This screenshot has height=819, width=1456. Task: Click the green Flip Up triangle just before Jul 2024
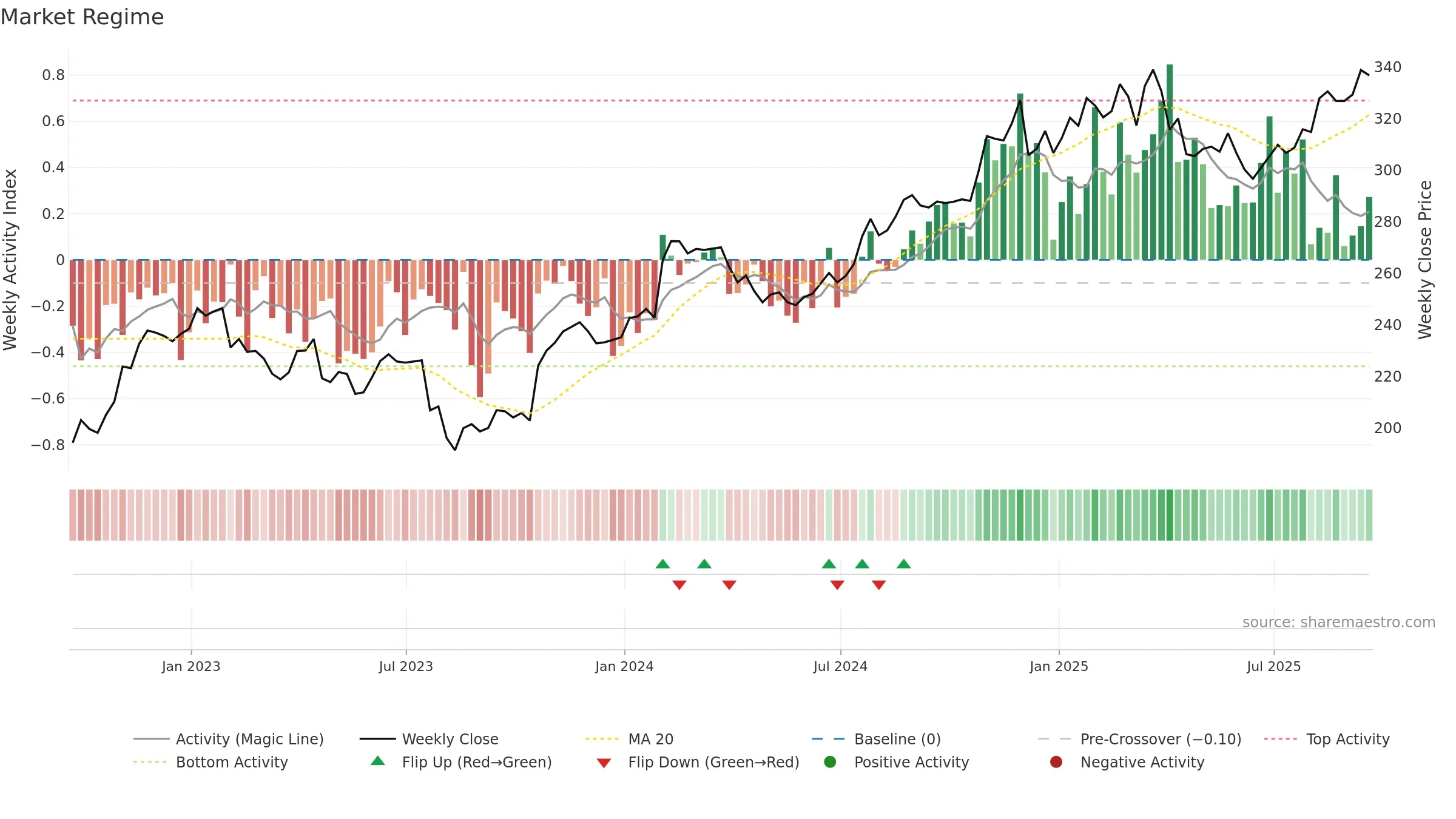[x=829, y=564]
